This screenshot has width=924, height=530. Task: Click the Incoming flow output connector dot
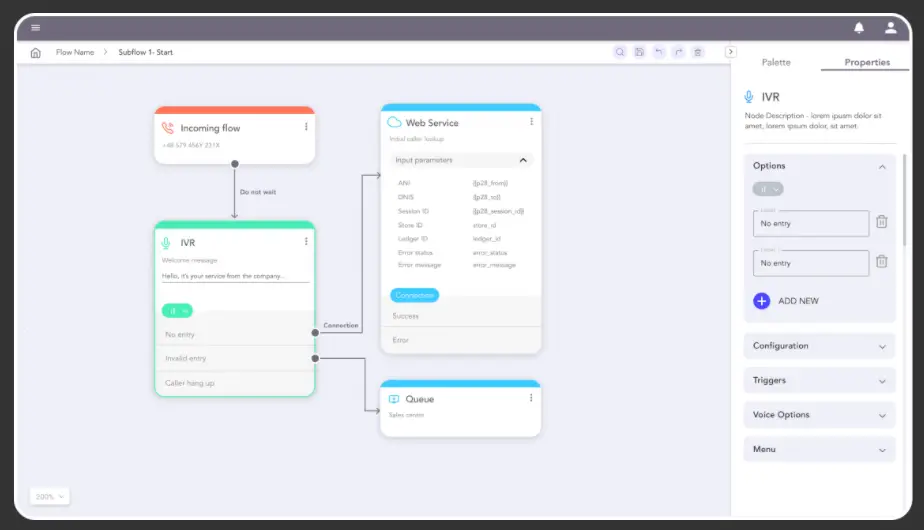click(x=235, y=164)
